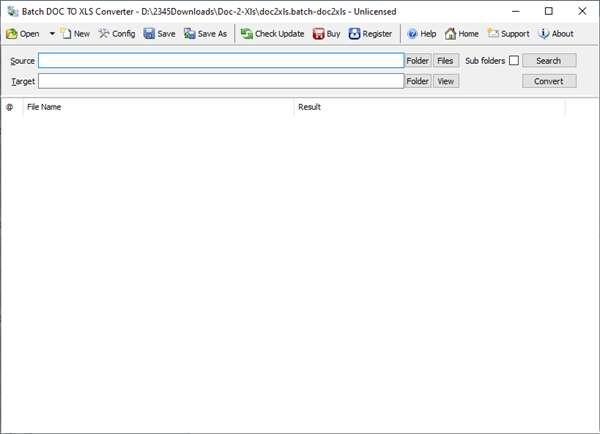The image size is (600, 434).
Task: Add source documents via Files button
Action: coord(446,61)
